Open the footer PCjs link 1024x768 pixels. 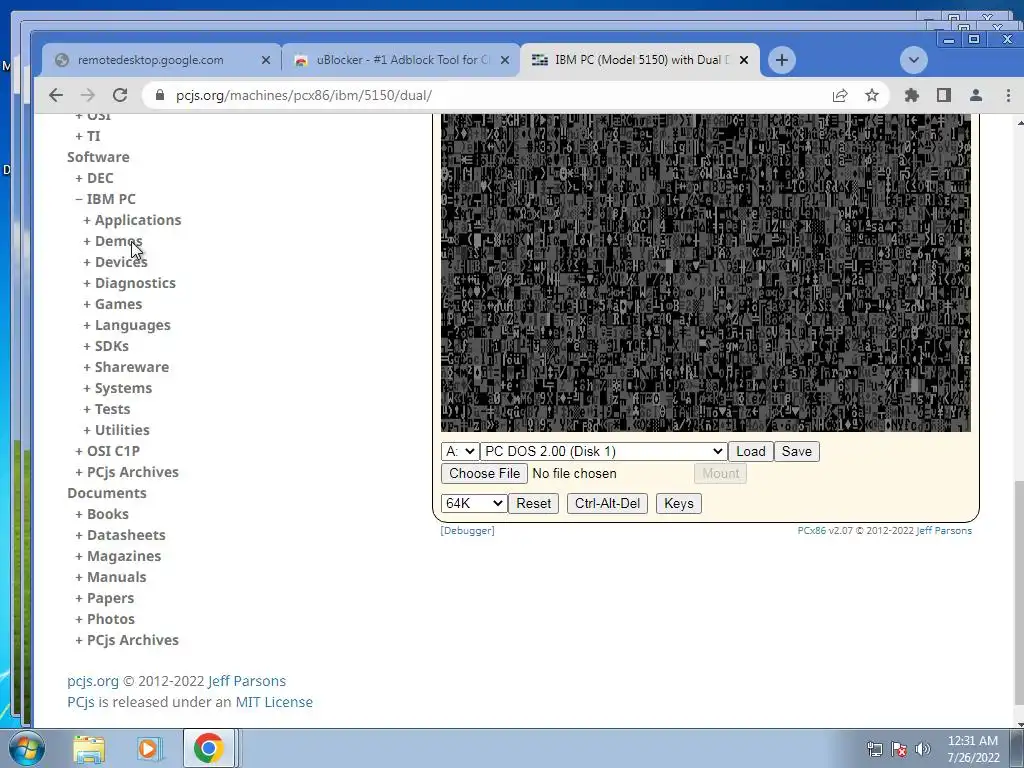click(x=81, y=702)
